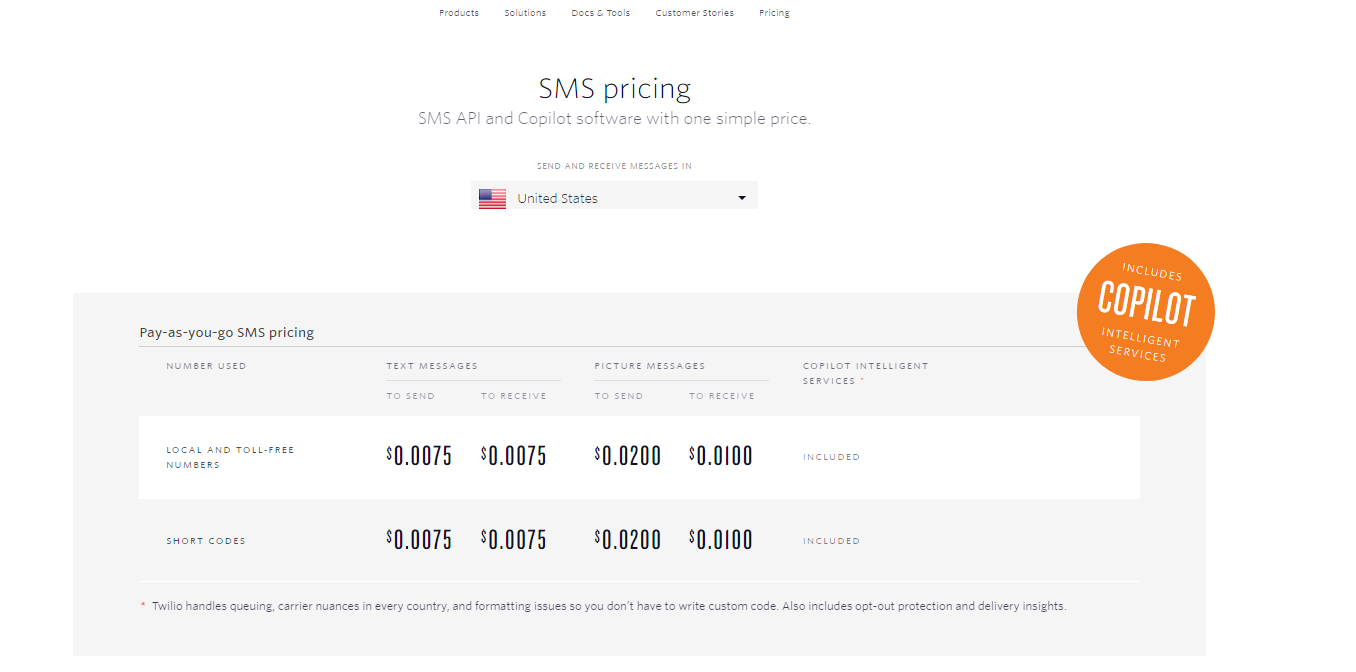Image resolution: width=1356 pixels, height=672 pixels.
Task: Click Included for local and toll-free numbers
Action: [x=831, y=457]
